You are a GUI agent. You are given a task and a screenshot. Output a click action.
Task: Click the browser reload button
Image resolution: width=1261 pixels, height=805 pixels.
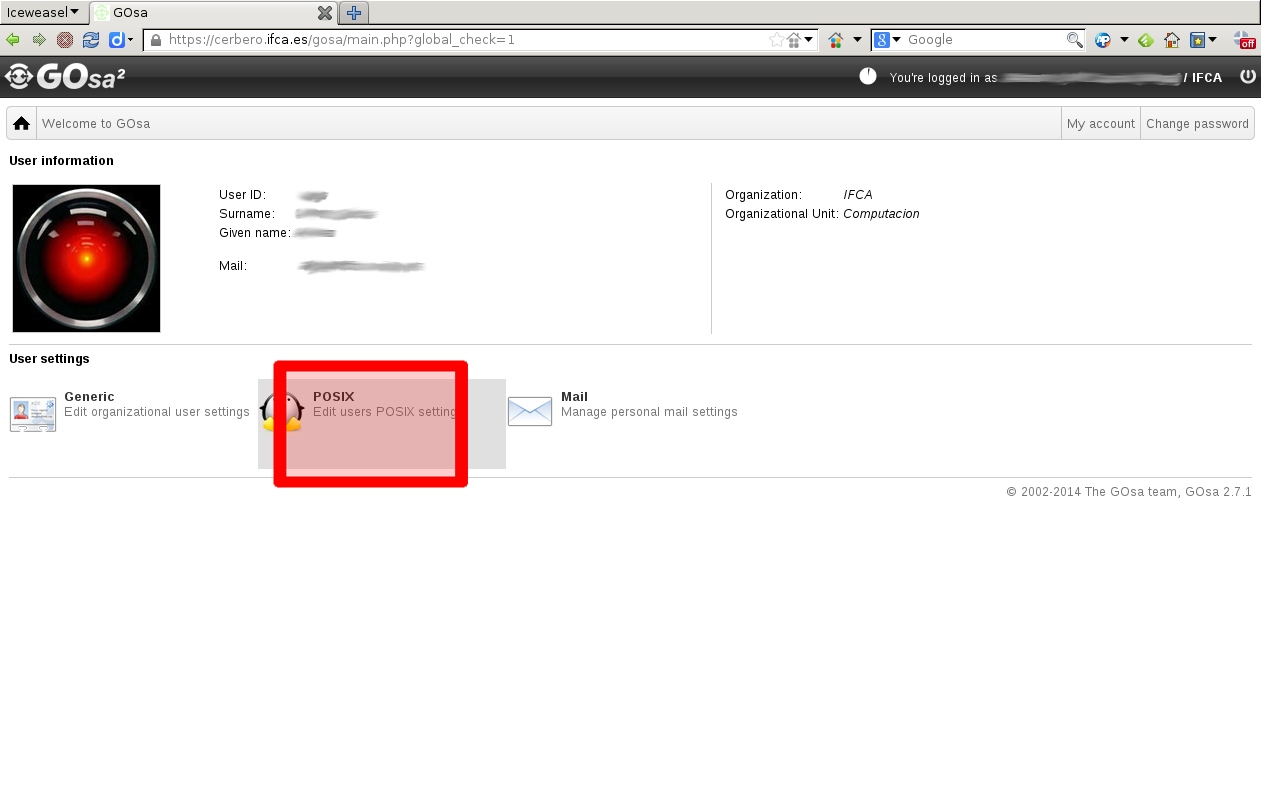(x=91, y=40)
